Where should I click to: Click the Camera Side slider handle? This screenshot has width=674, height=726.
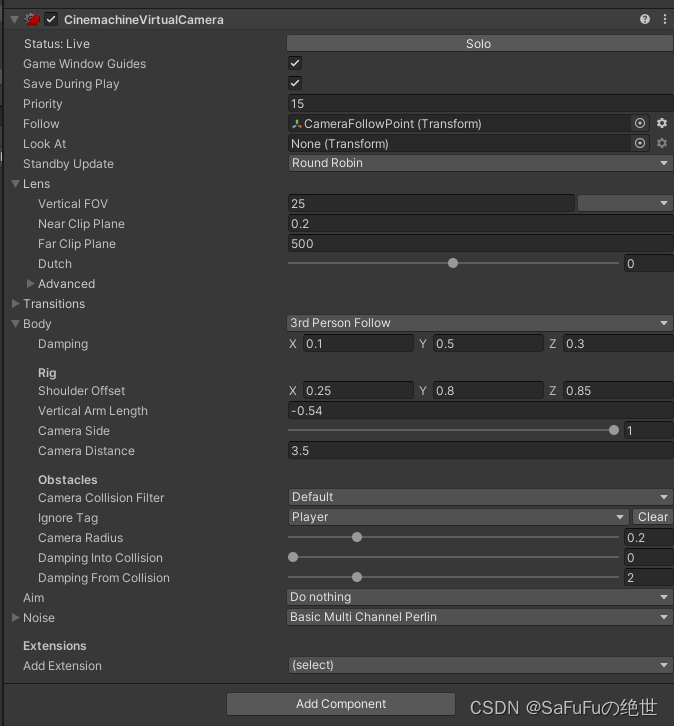614,430
